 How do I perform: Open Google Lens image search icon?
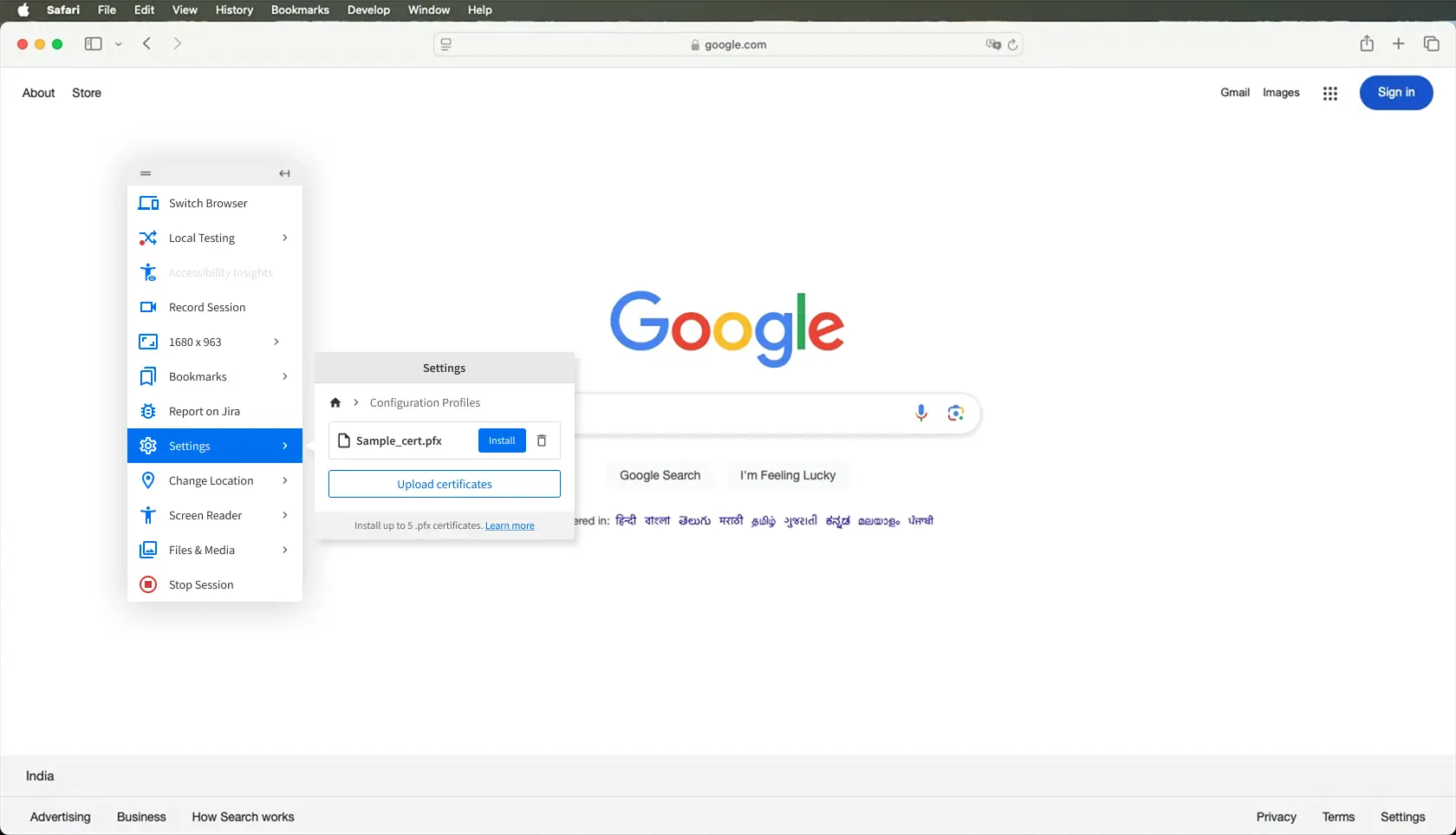[955, 413]
